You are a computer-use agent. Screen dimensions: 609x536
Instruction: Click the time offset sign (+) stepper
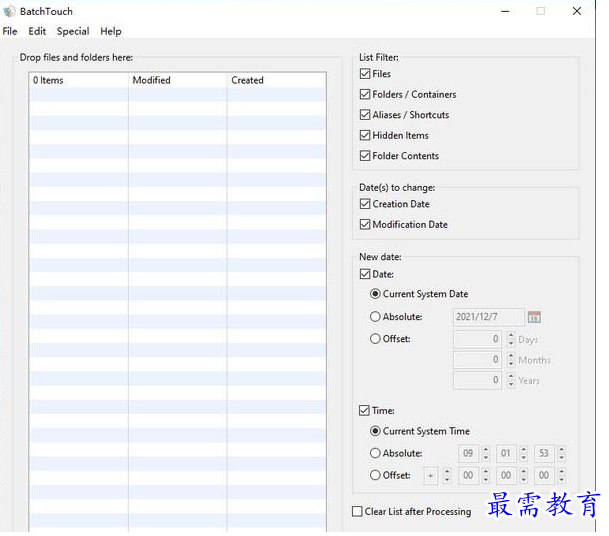tap(447, 476)
